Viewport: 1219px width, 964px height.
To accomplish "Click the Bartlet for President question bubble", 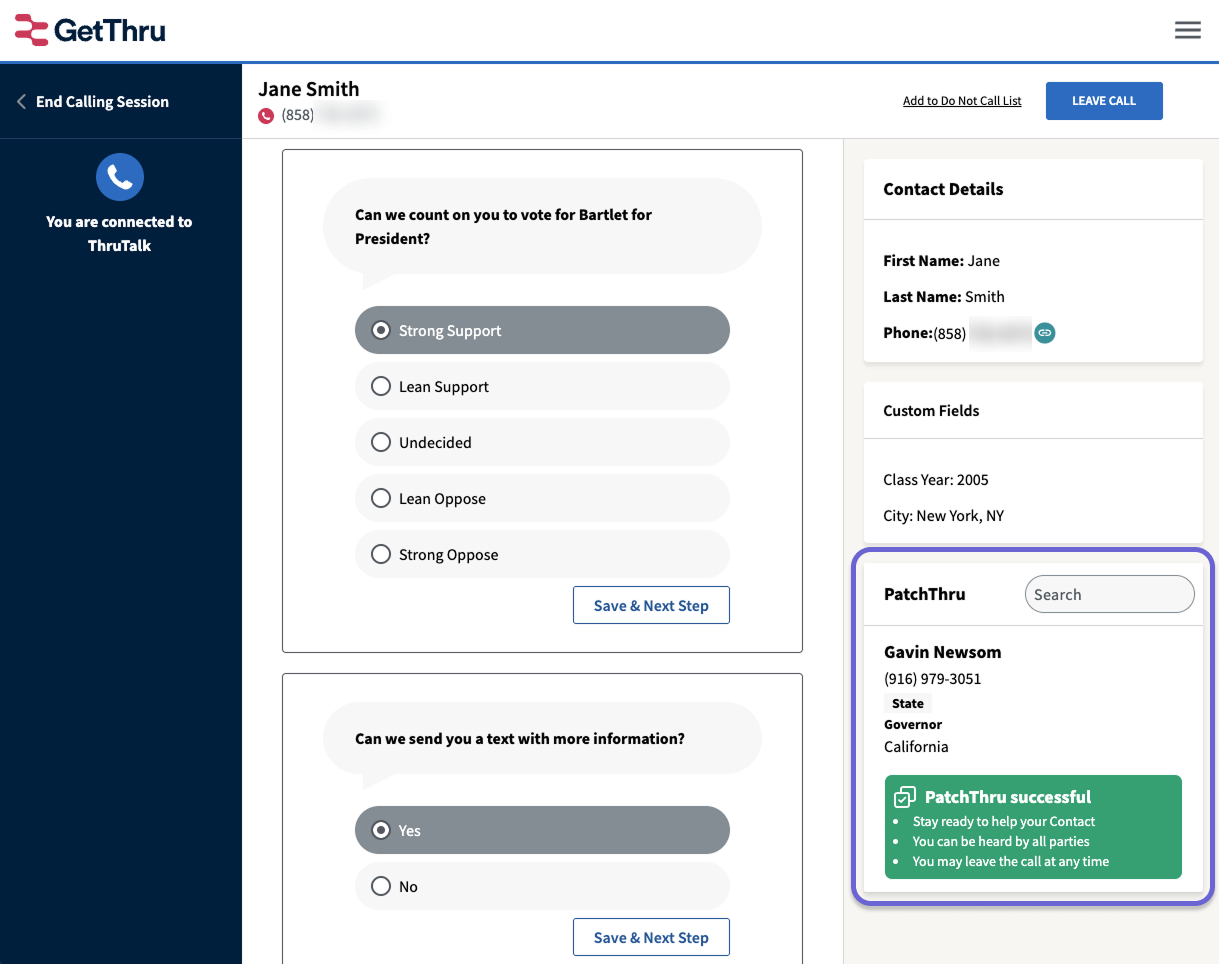I will tap(542, 227).
